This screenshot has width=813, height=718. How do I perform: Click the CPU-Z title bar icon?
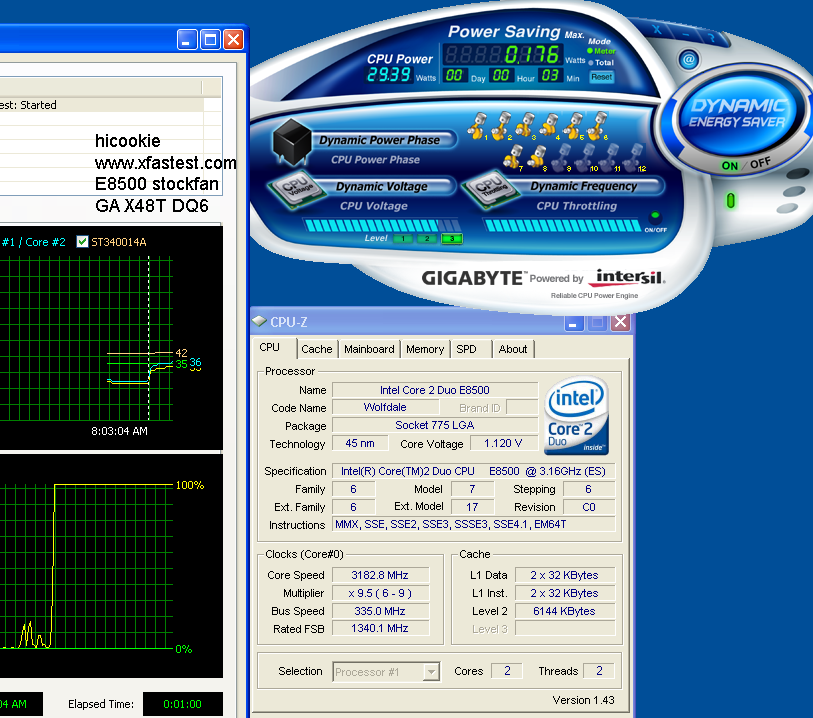[x=260, y=322]
